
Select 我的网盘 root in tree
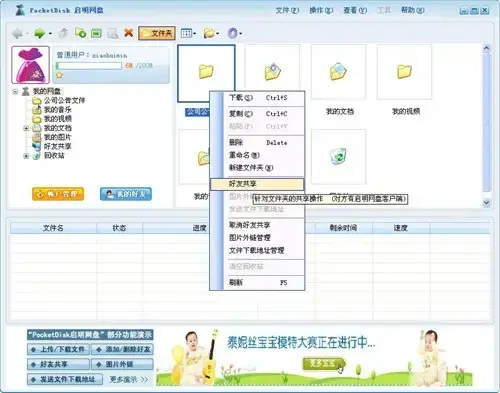click(x=47, y=91)
